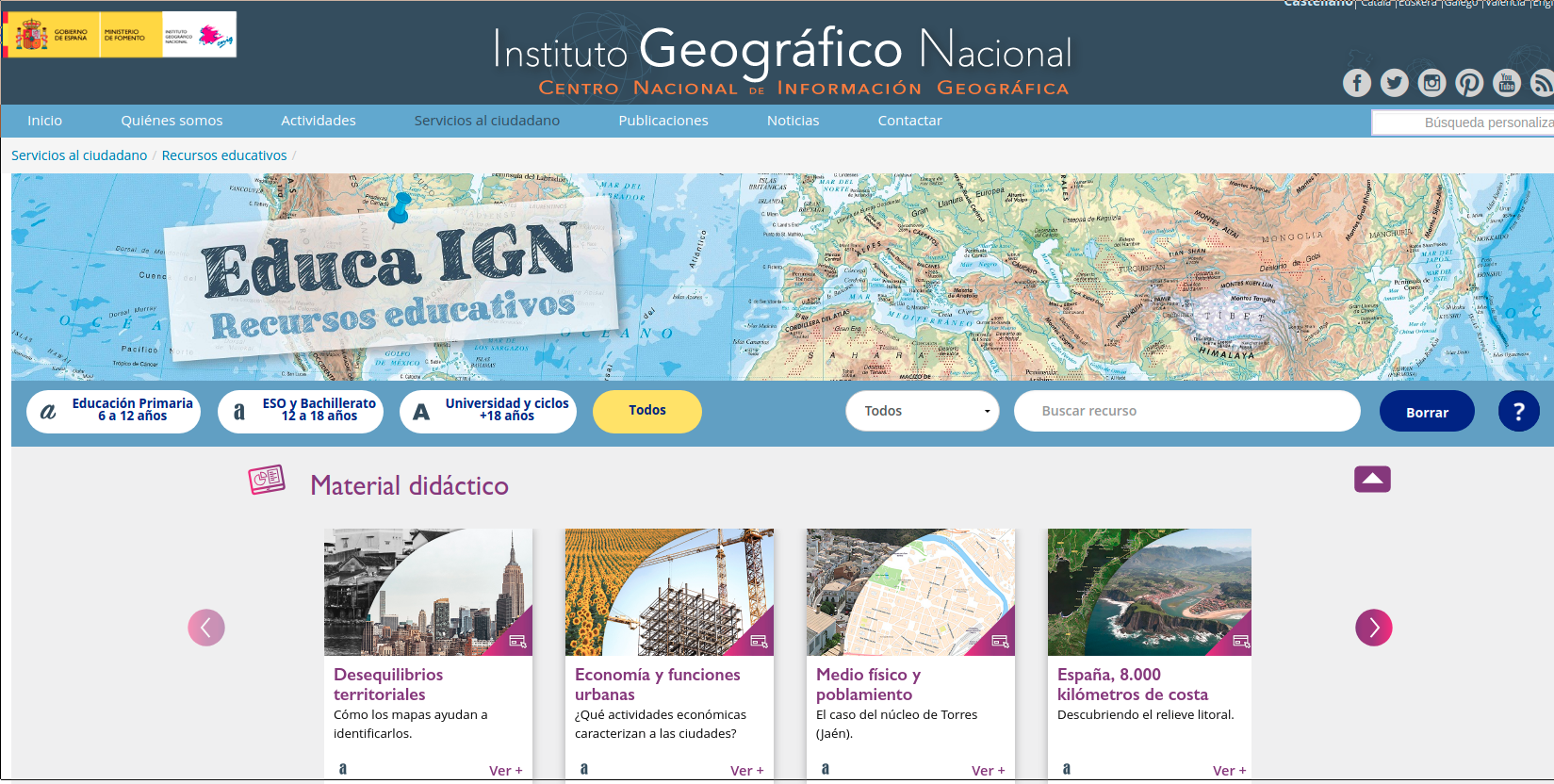
Task: Click the Instituto Geográfico Nacional small logo
Action: (x=199, y=36)
